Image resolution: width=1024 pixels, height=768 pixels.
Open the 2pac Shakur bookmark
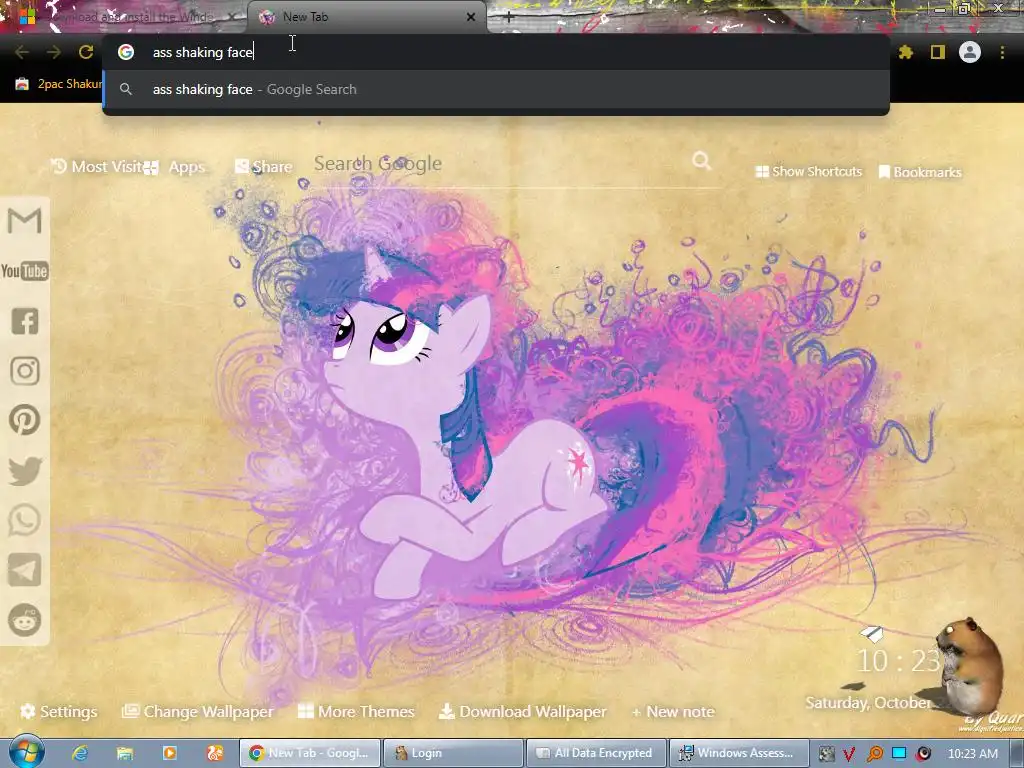[x=59, y=84]
